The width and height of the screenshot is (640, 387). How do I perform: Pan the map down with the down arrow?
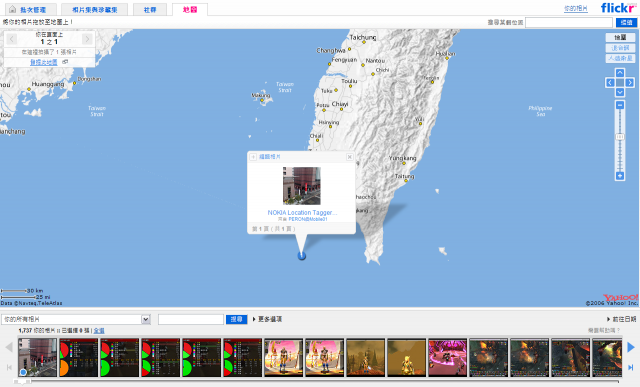click(x=620, y=92)
